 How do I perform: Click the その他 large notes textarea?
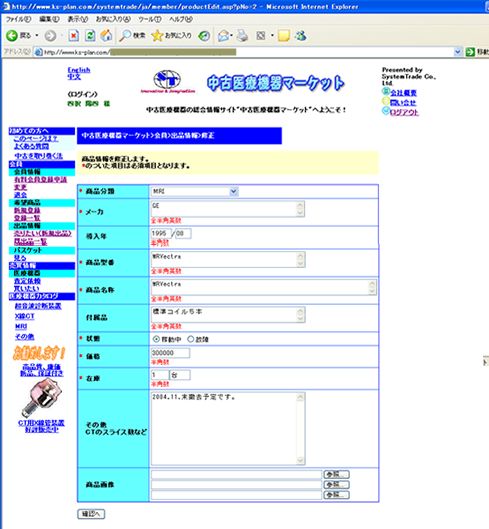click(228, 429)
